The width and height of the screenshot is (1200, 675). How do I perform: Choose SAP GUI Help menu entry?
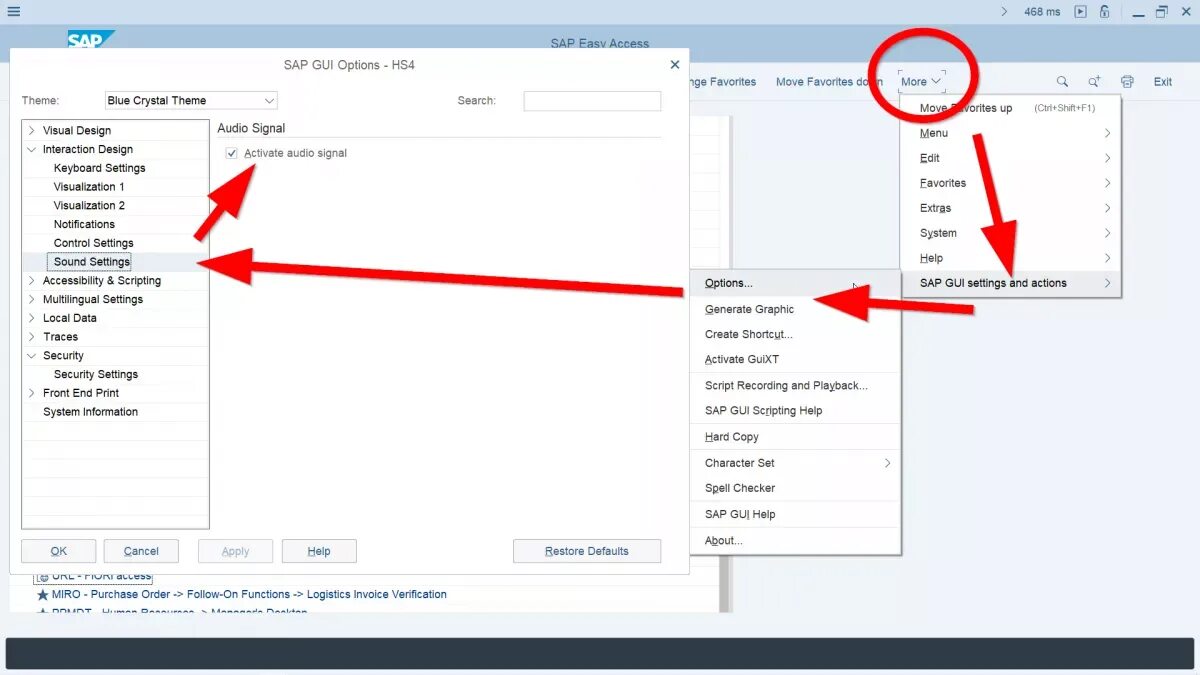796,514
